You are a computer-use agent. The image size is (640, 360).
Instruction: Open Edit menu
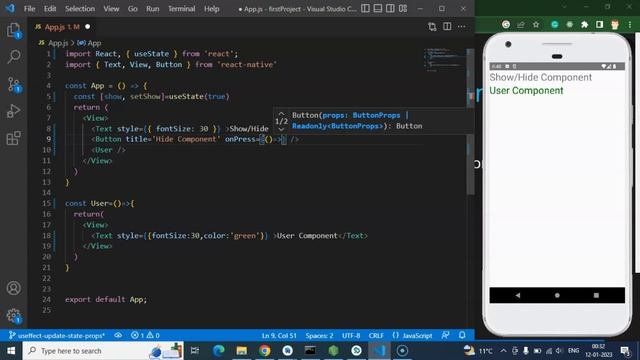tap(50, 9)
